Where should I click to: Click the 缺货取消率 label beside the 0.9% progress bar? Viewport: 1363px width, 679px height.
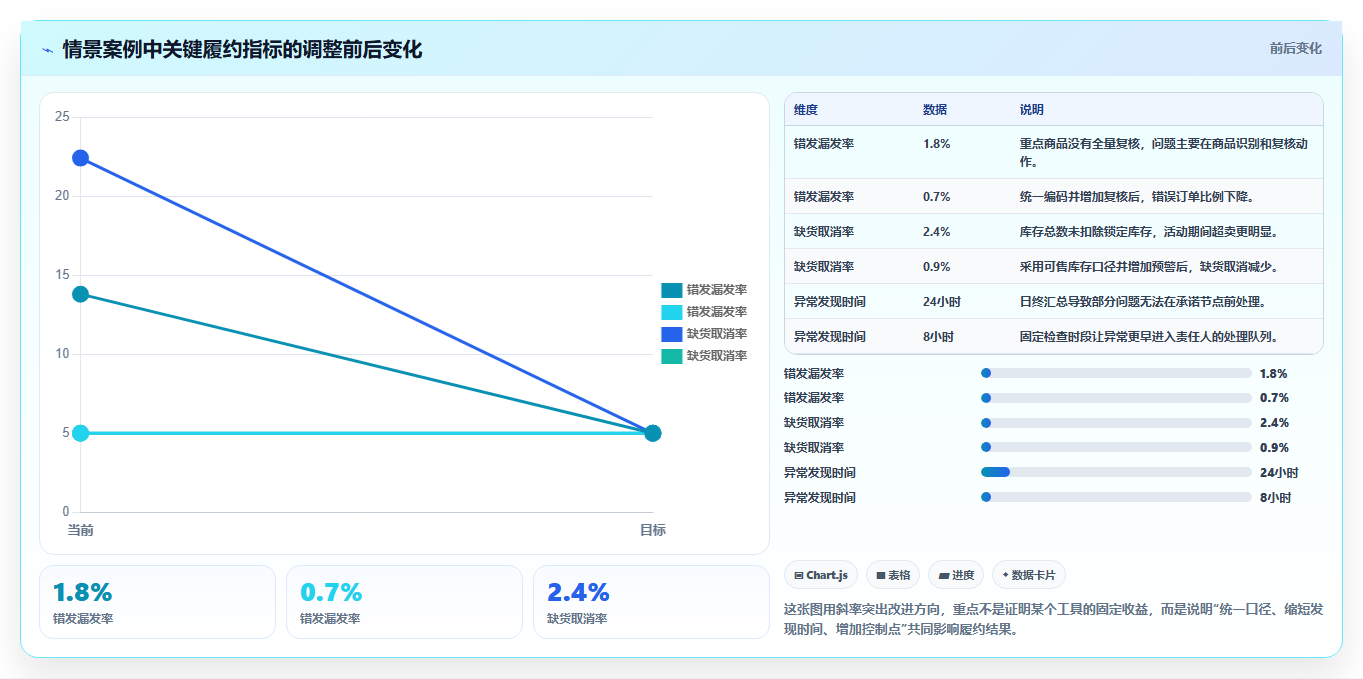tap(814, 448)
